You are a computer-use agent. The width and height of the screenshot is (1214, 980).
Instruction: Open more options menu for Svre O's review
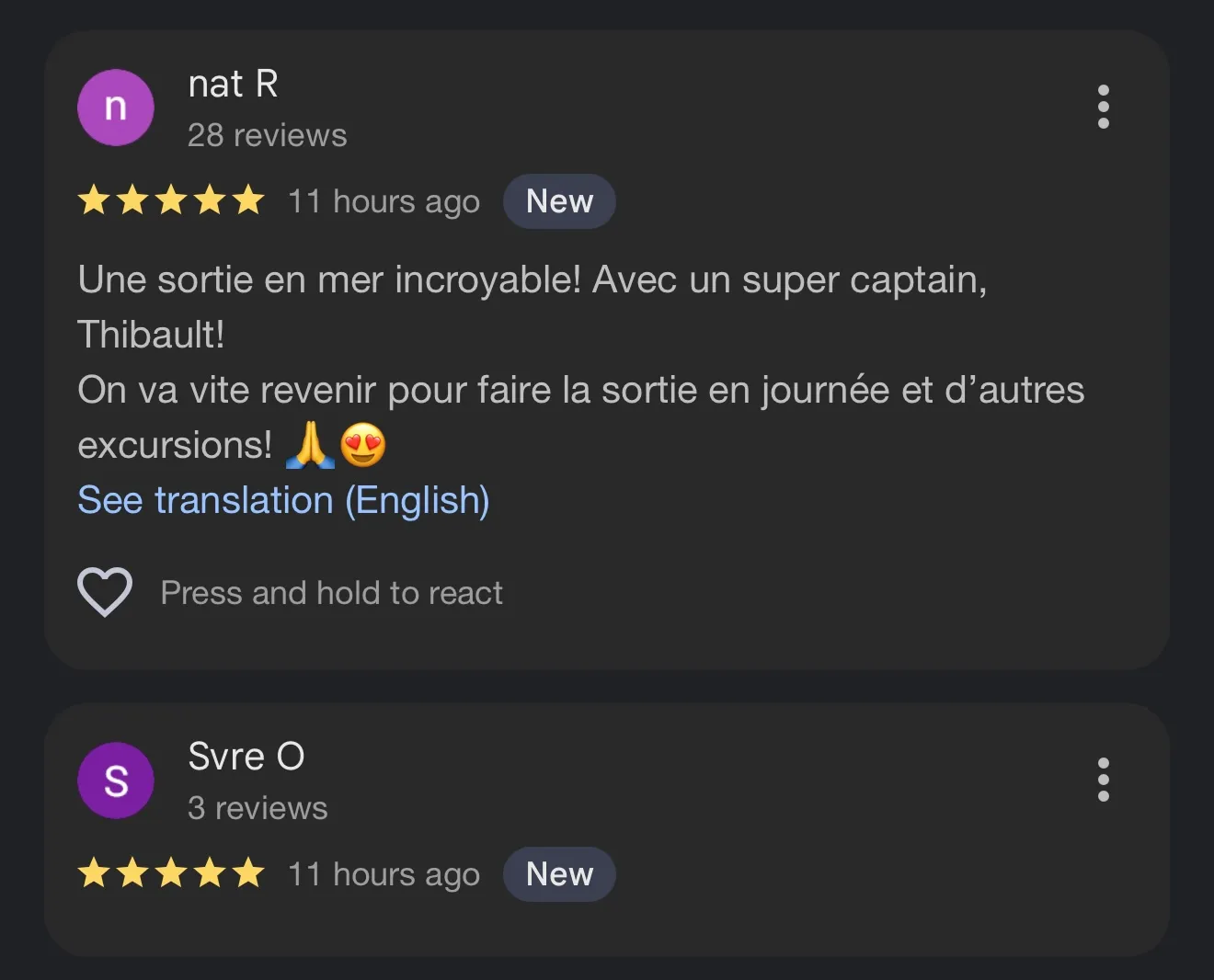(x=1103, y=780)
